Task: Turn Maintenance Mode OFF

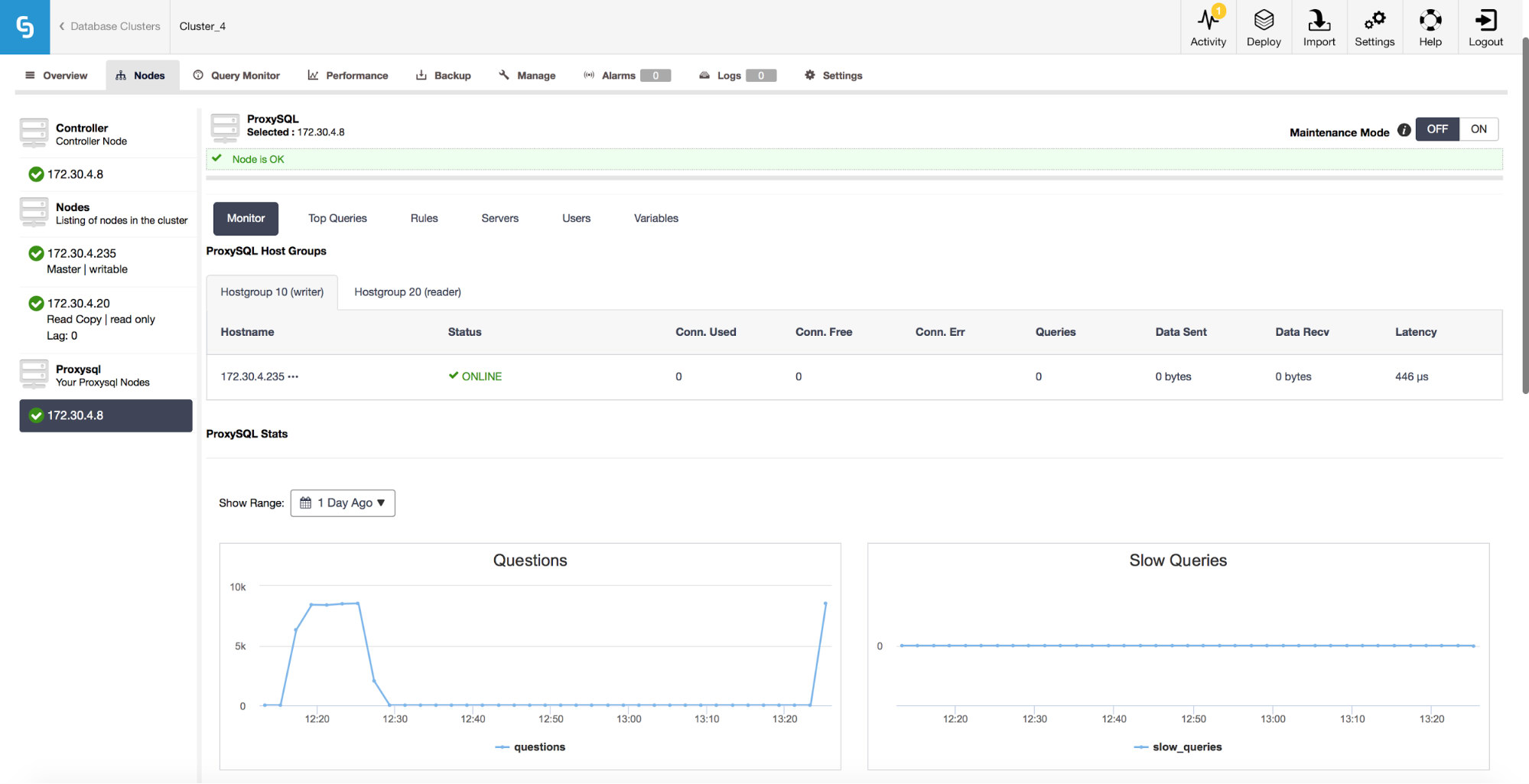Action: [1437, 129]
